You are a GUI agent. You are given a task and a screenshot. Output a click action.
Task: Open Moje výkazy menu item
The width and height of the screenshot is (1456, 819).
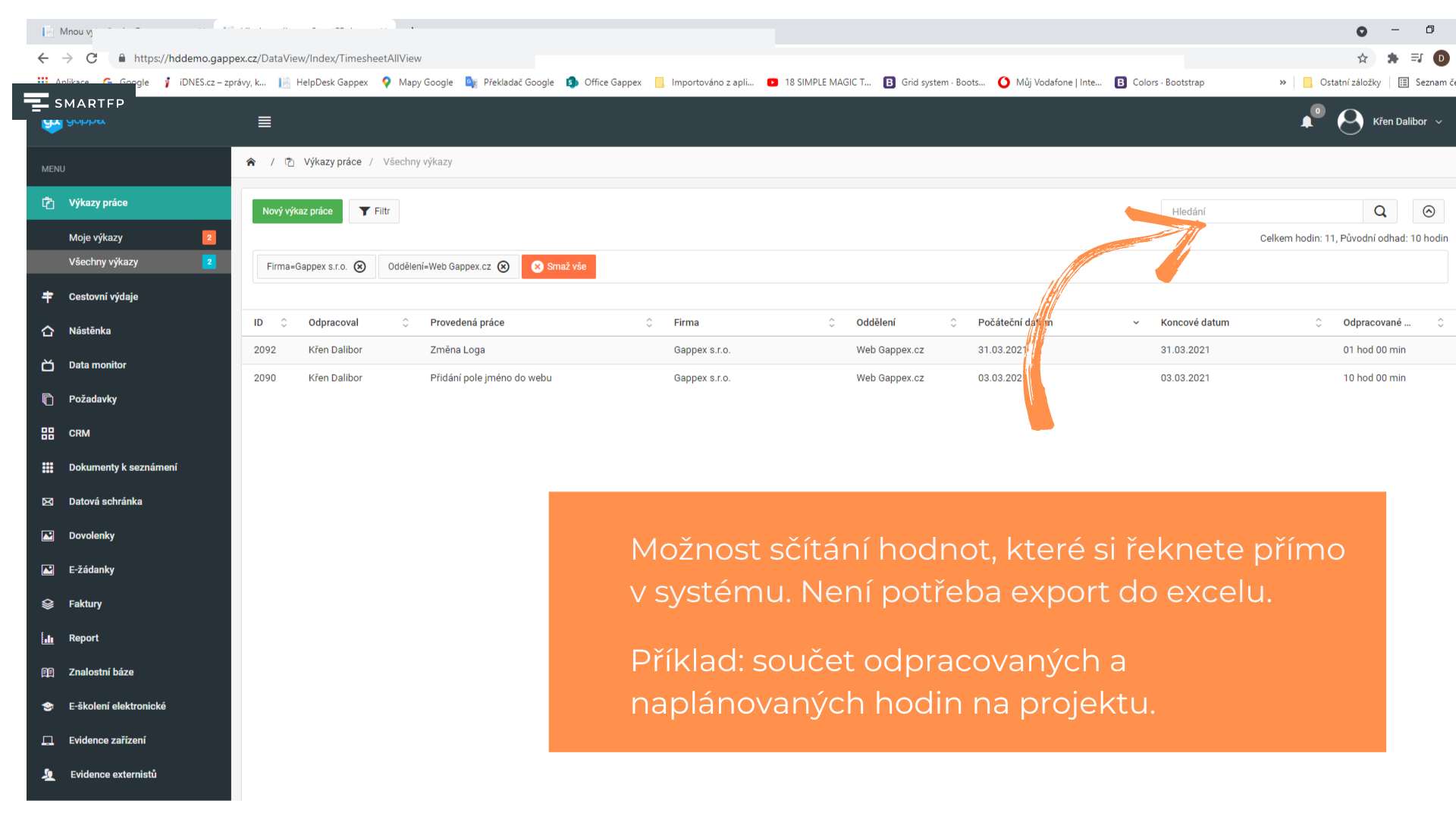(x=96, y=238)
